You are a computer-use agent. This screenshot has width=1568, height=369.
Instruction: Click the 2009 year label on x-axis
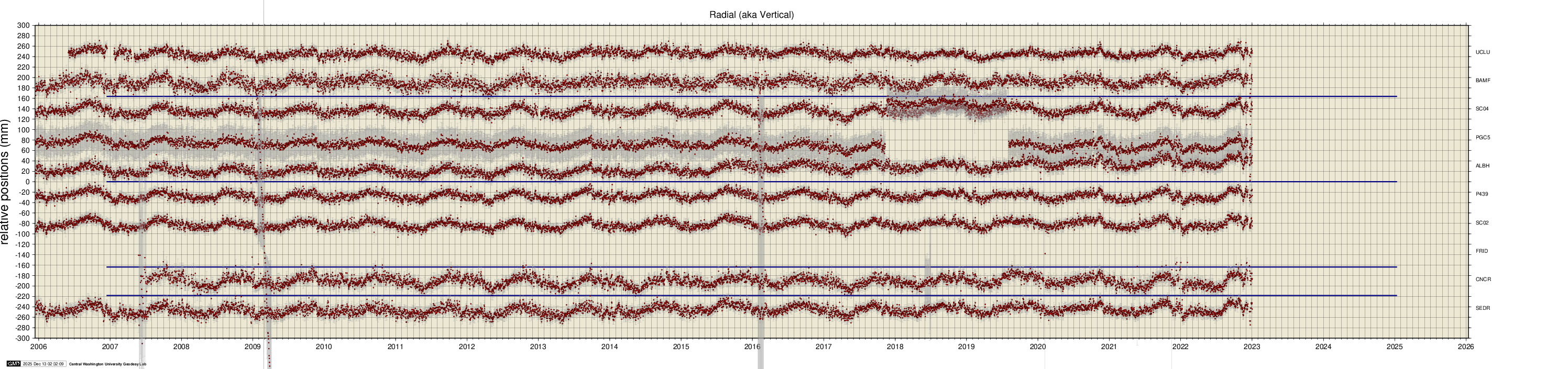point(253,347)
